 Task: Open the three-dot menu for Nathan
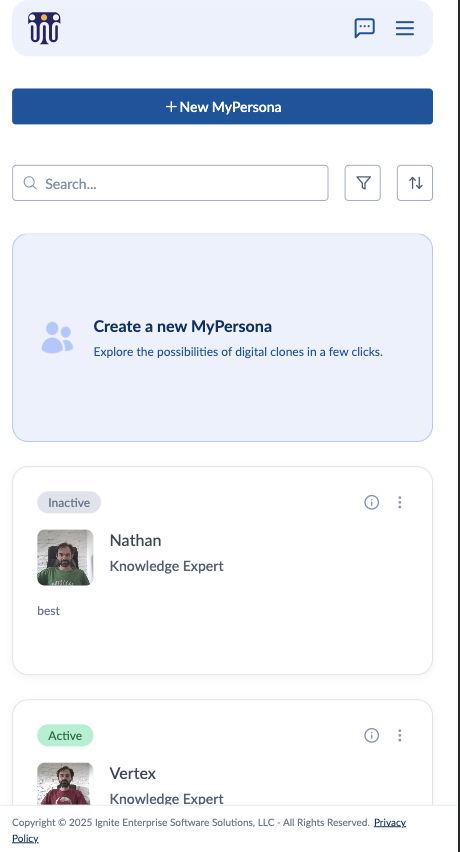pyautogui.click(x=400, y=502)
